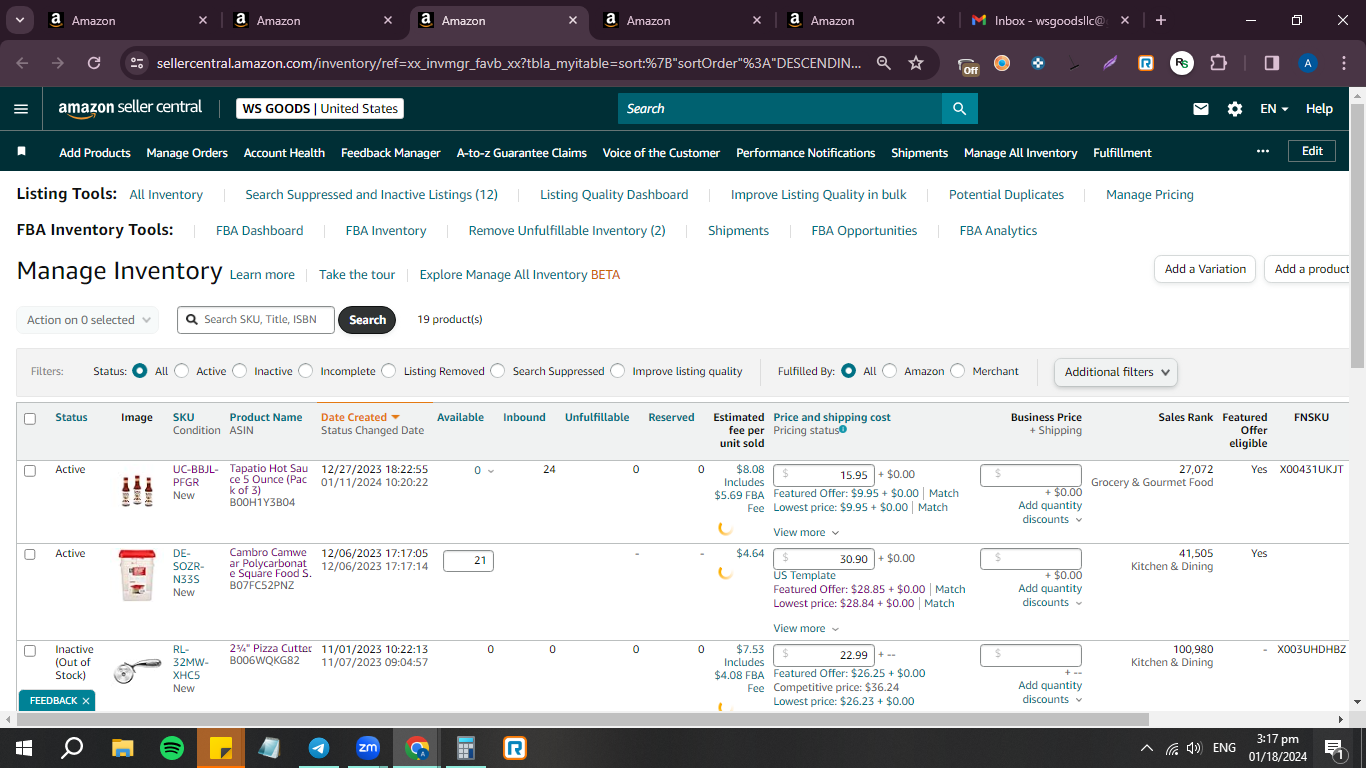
Task: Open the messages envelope icon
Action: 1201,109
